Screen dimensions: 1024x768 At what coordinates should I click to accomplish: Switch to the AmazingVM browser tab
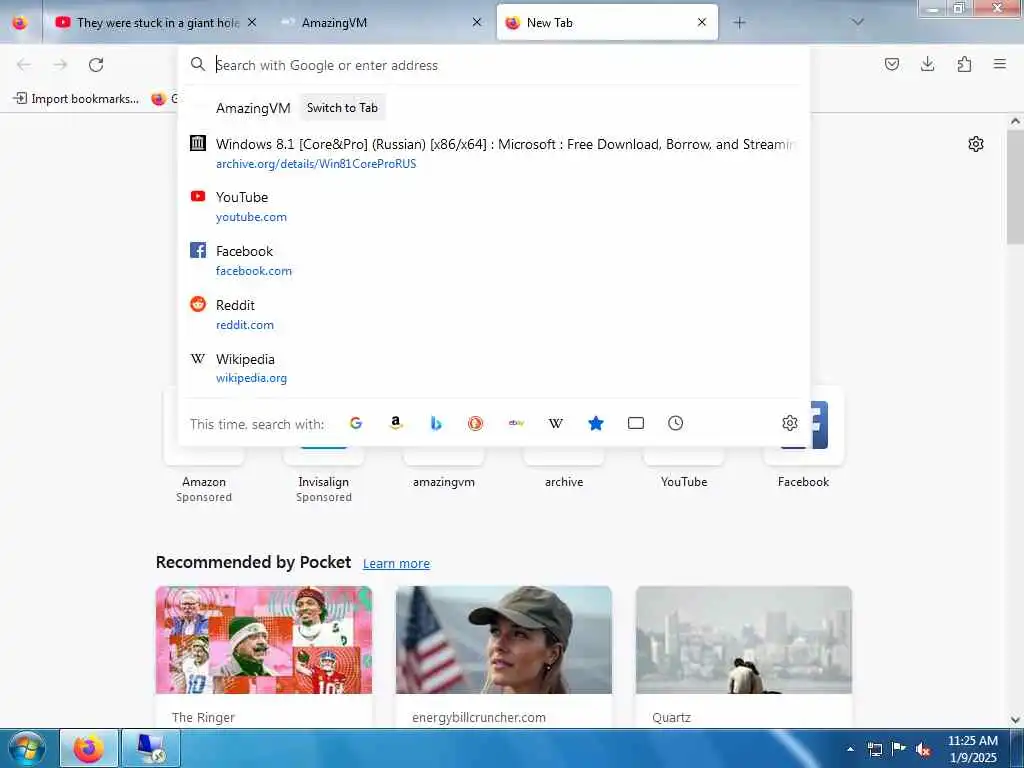[x=381, y=22]
